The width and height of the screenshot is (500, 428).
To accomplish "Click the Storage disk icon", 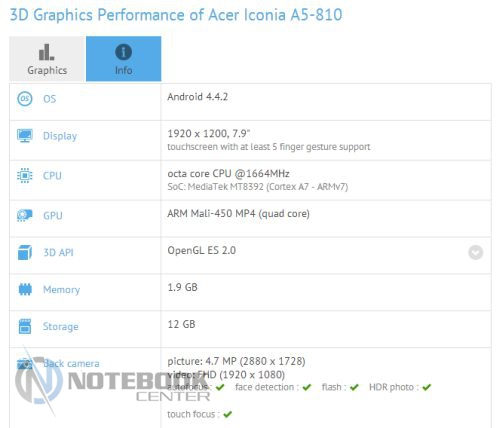I will coord(25,326).
